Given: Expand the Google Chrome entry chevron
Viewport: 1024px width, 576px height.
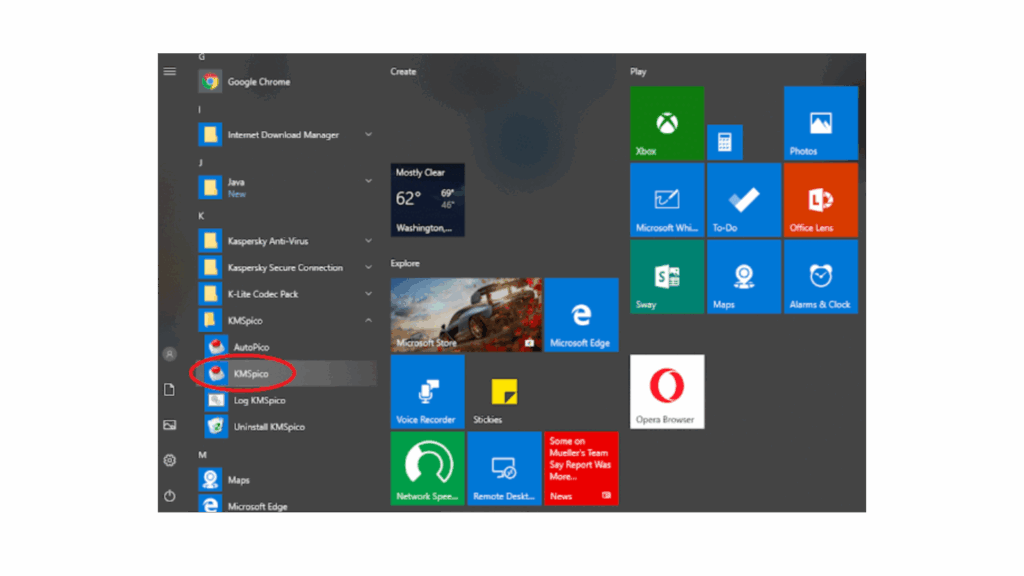Looking at the screenshot, I should click(x=368, y=81).
